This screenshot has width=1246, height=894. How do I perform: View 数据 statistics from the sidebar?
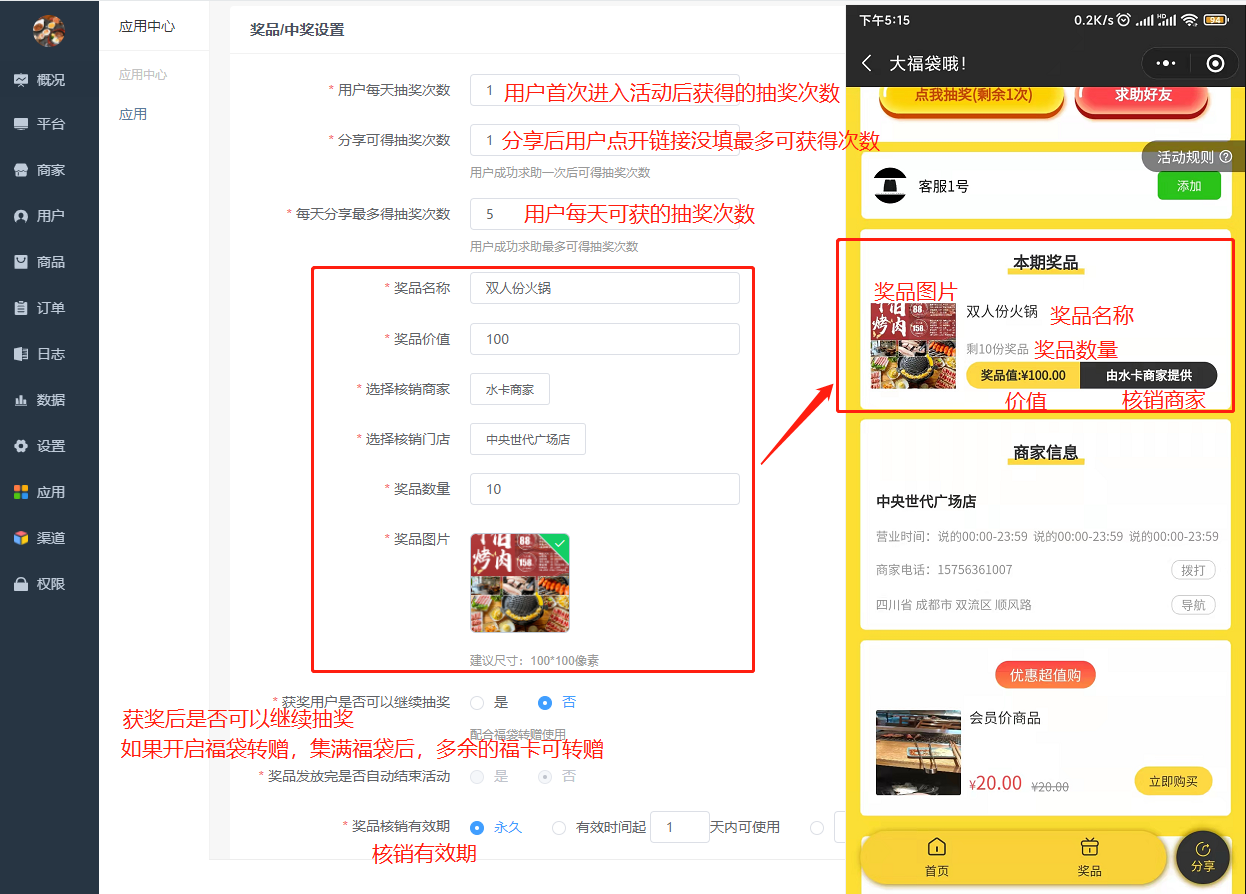click(x=40, y=400)
